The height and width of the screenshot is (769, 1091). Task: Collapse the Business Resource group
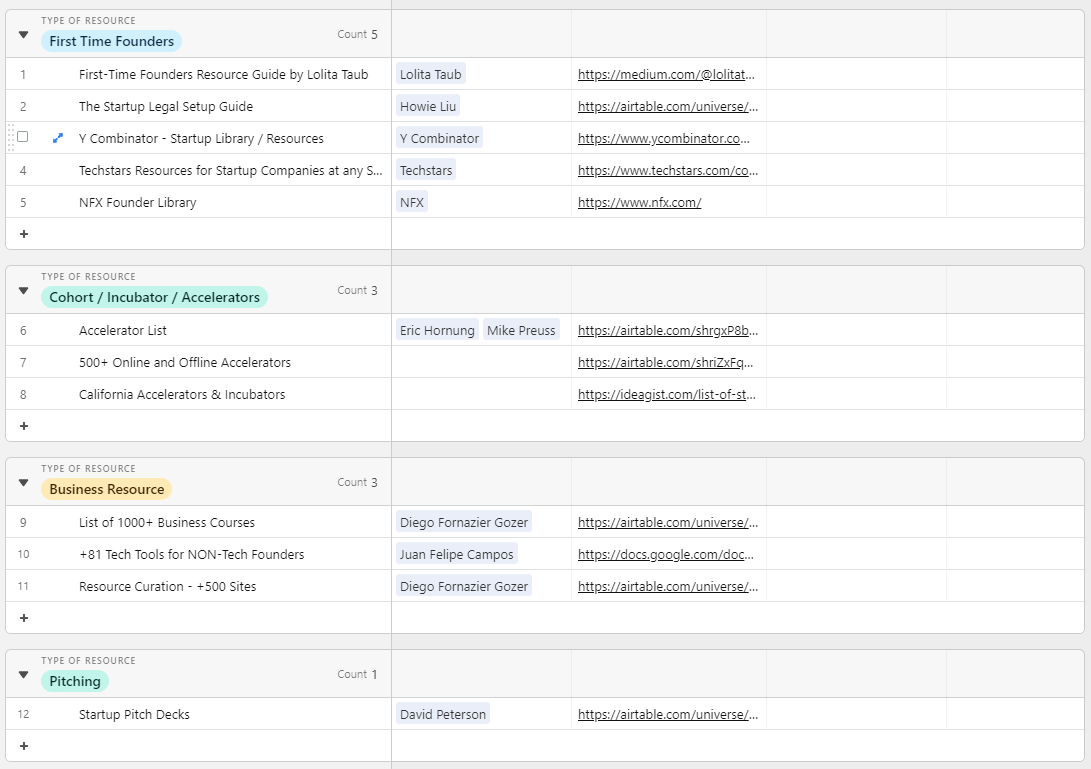pyautogui.click(x=22, y=481)
